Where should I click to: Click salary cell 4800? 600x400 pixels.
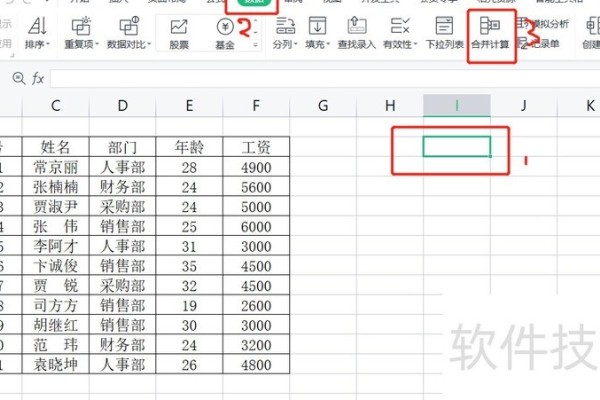[x=256, y=365]
